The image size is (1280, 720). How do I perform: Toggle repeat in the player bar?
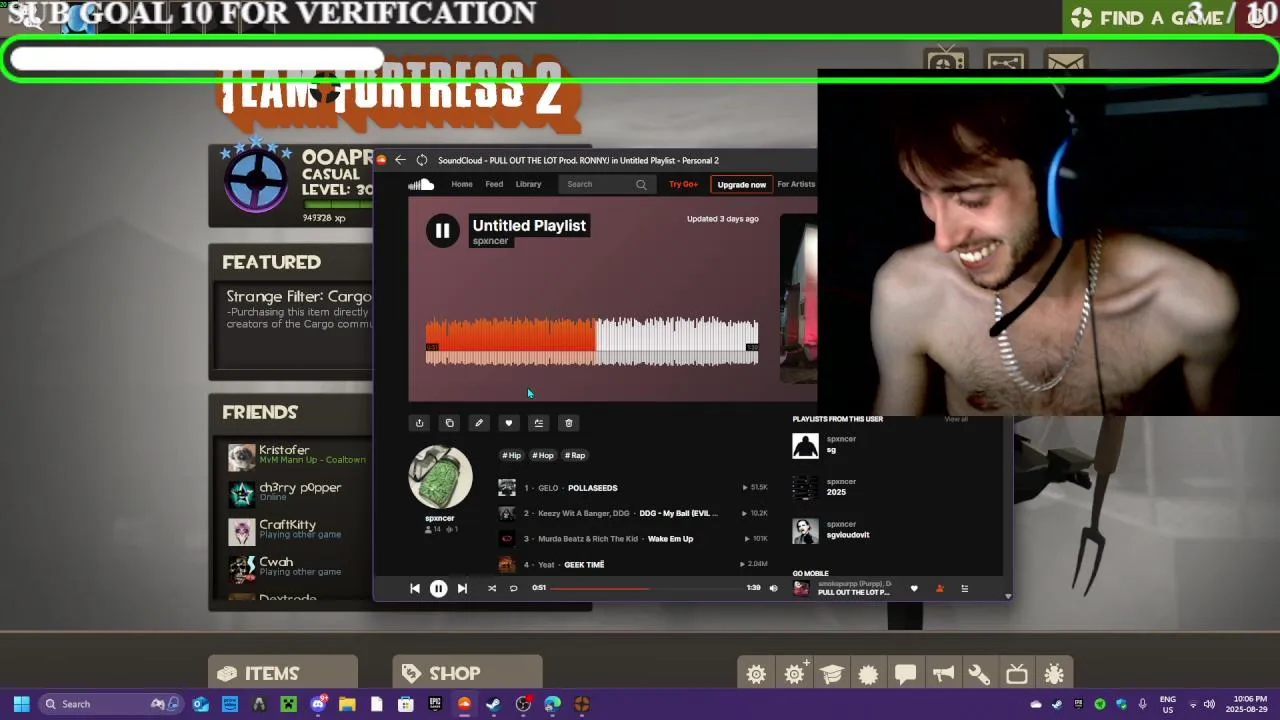tap(513, 589)
